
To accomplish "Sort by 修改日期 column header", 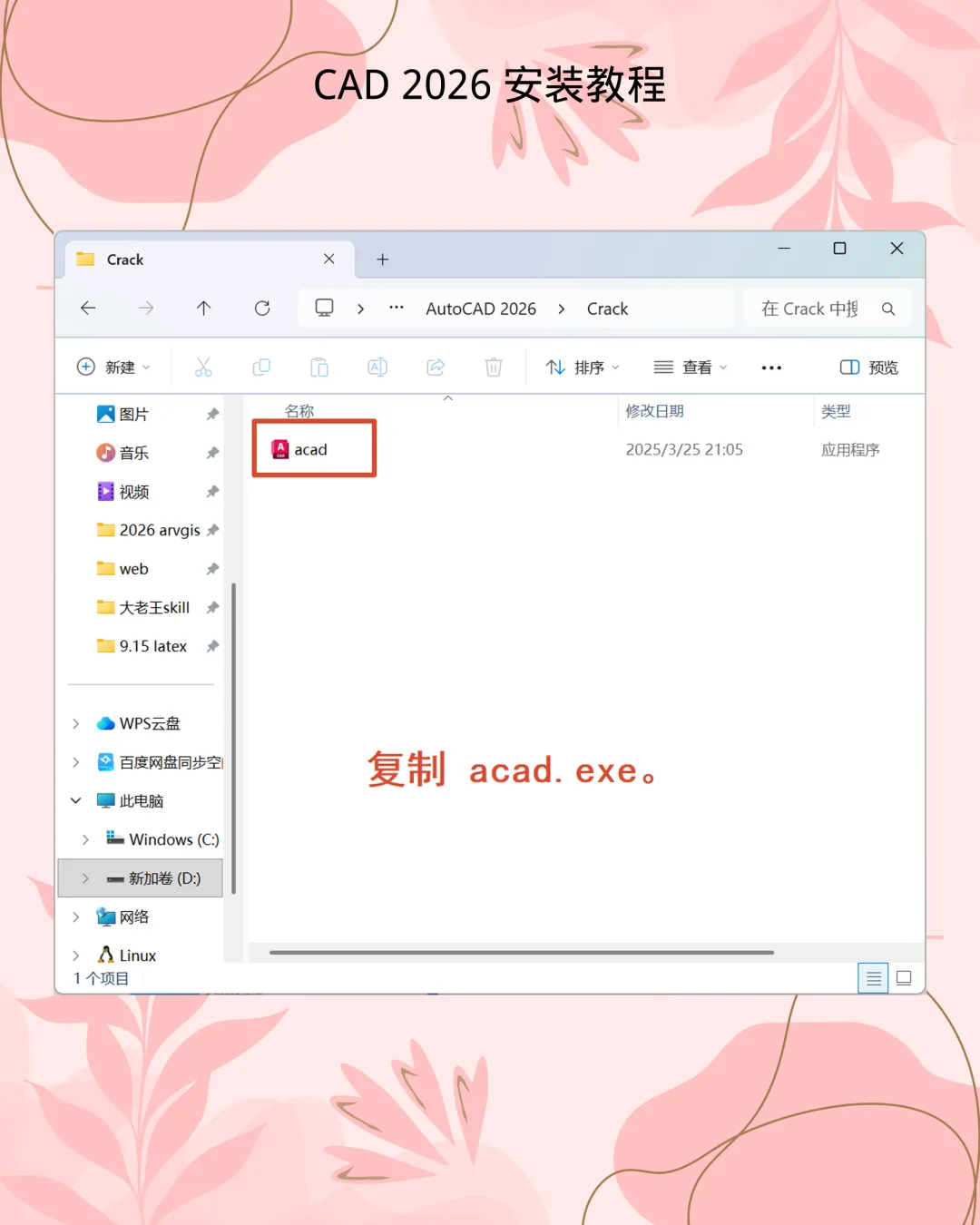I will [654, 411].
